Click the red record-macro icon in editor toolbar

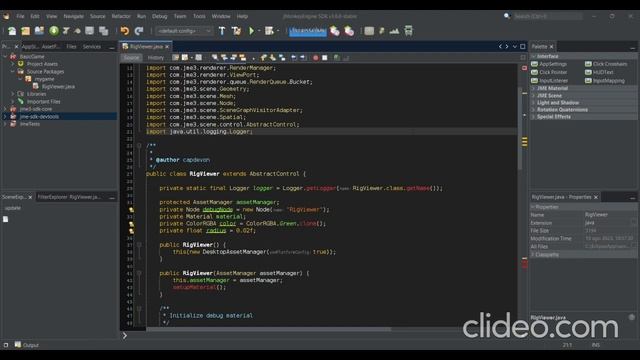pyautogui.click(x=316, y=58)
